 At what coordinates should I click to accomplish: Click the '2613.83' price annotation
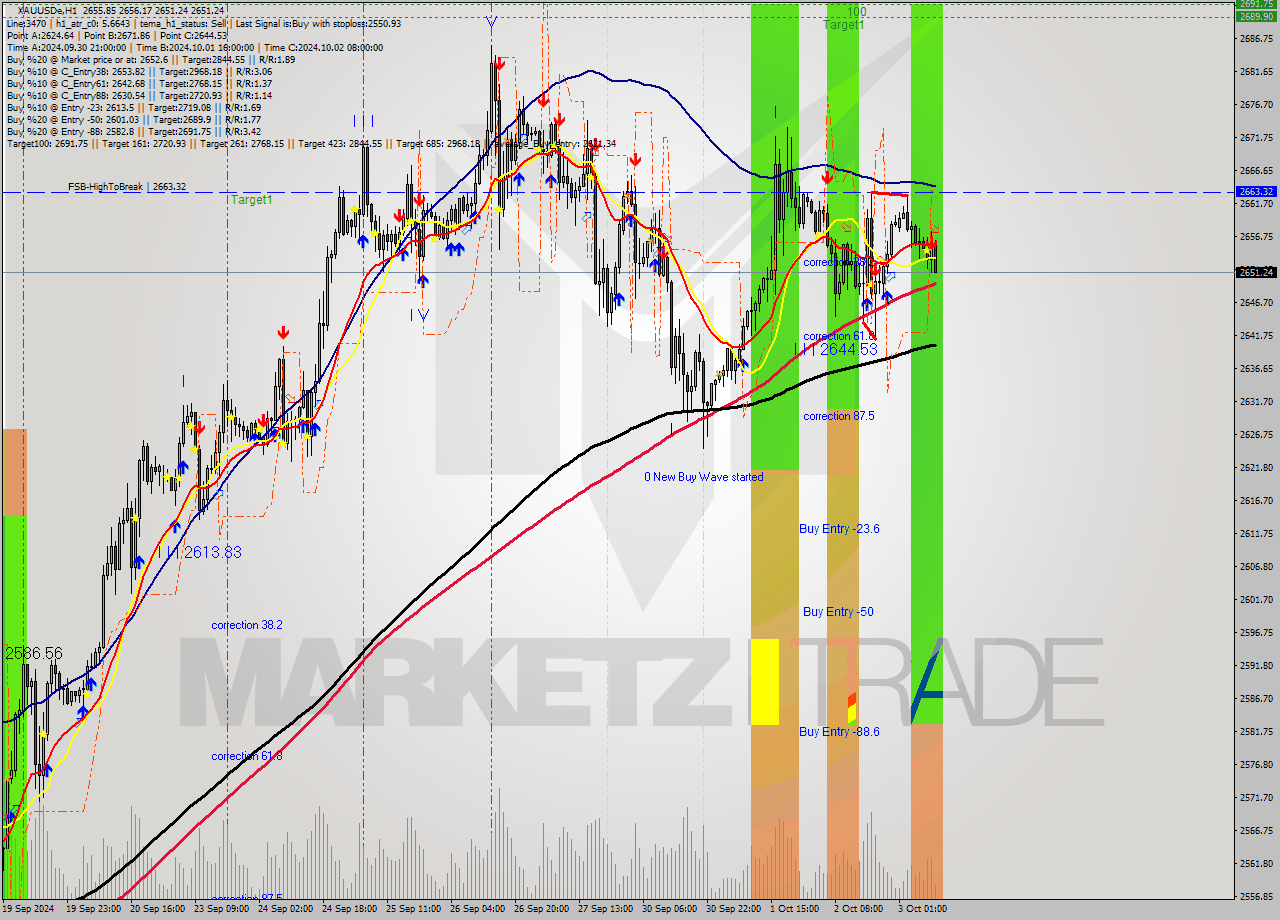[x=211, y=552]
